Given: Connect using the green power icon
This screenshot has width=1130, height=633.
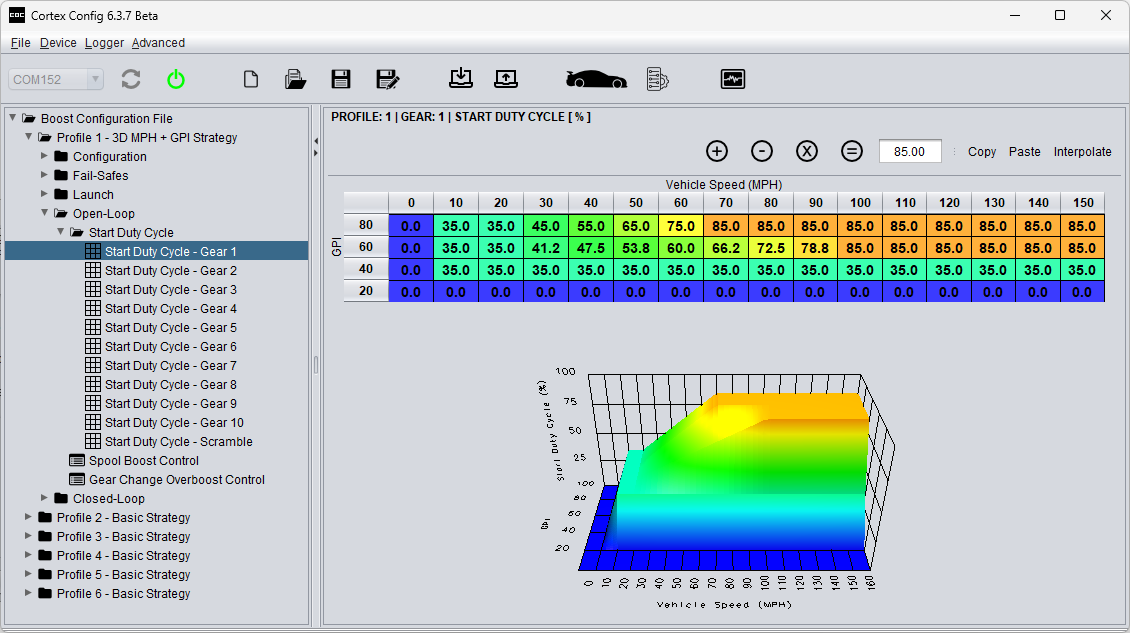Looking at the screenshot, I should (x=177, y=79).
